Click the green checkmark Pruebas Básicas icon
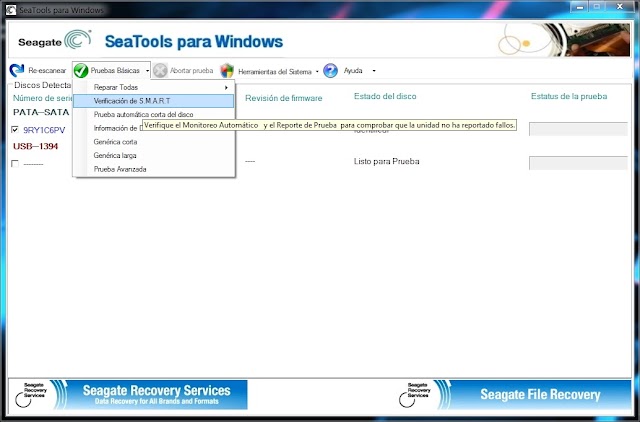 (x=81, y=71)
